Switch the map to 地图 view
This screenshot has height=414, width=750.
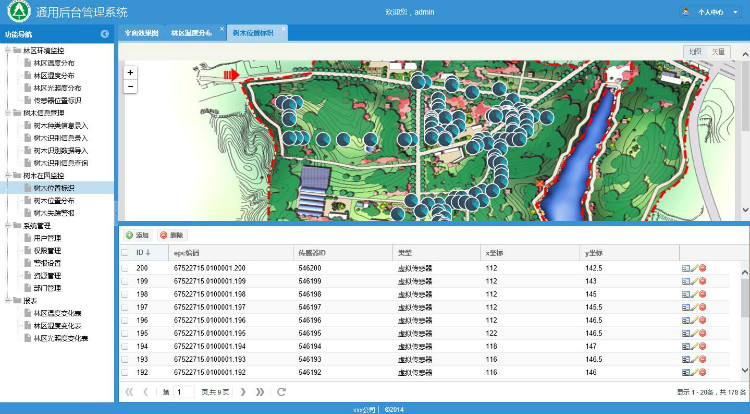(x=695, y=52)
